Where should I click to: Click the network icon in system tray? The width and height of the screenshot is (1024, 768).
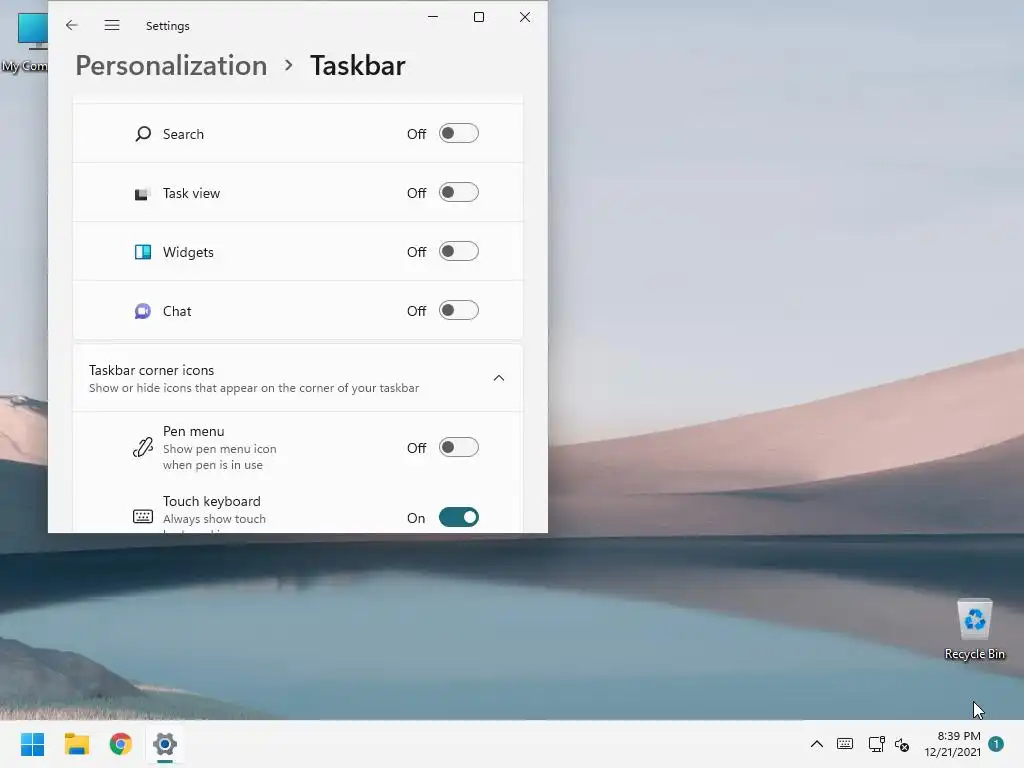coord(876,744)
